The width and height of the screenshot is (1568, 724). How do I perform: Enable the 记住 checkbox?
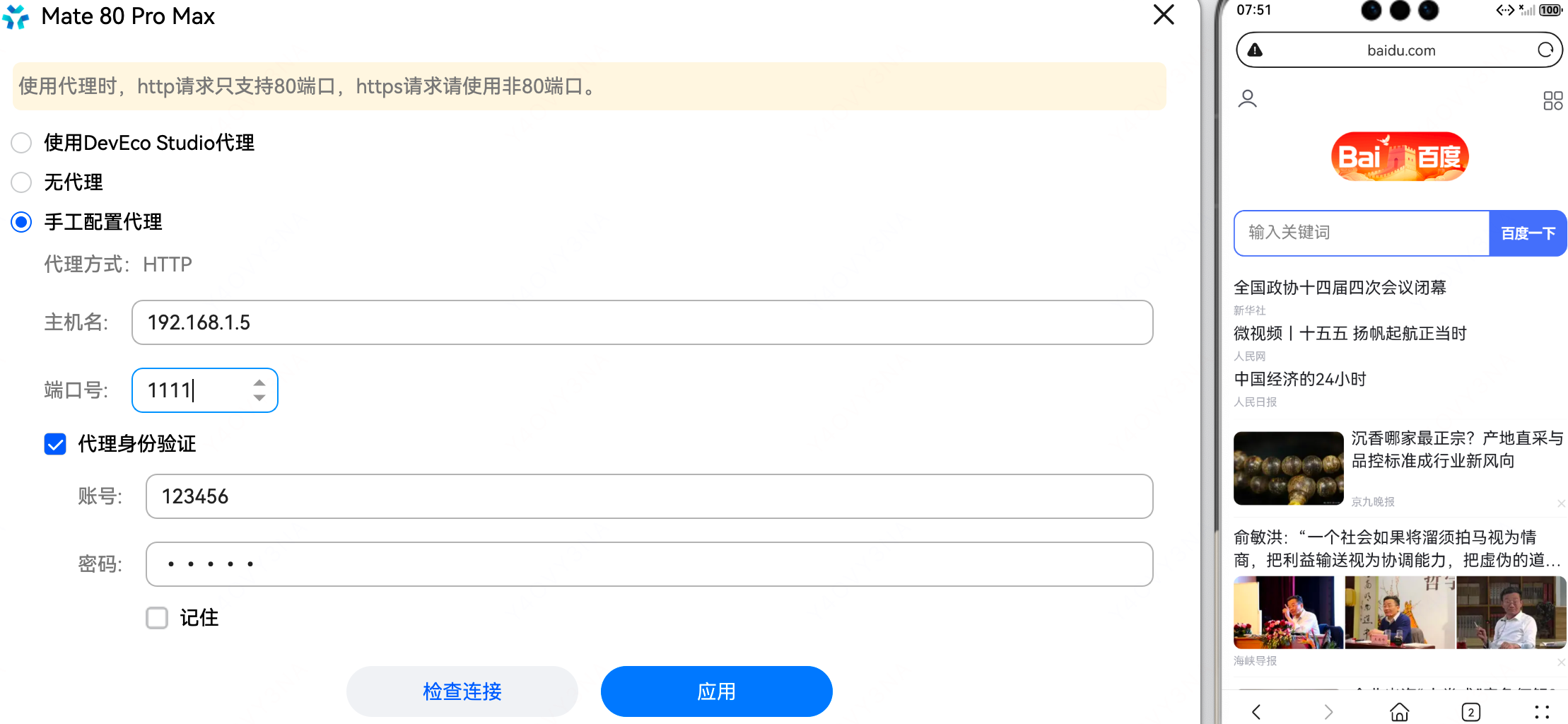[157, 618]
